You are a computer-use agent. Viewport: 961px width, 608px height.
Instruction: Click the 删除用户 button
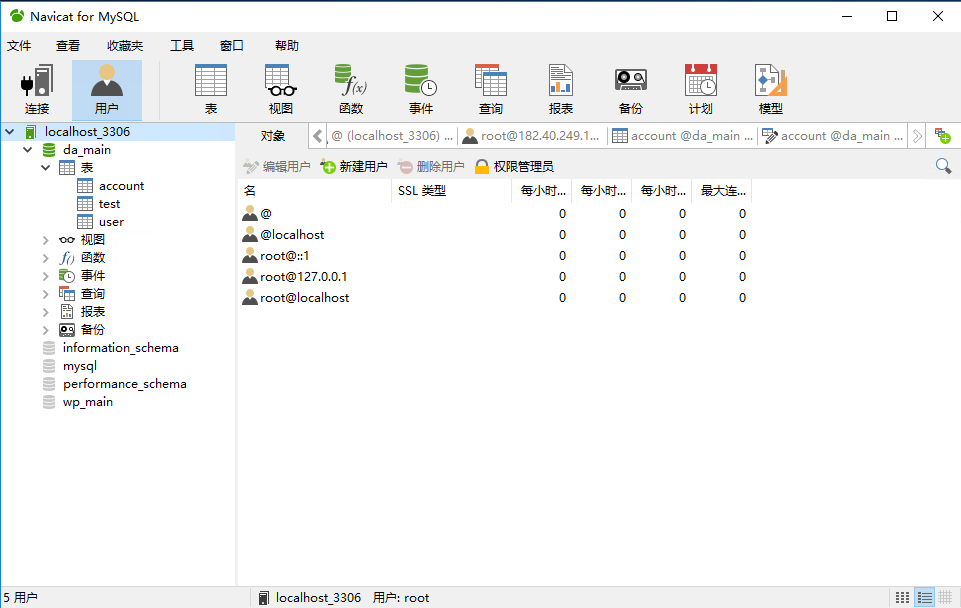pos(431,166)
